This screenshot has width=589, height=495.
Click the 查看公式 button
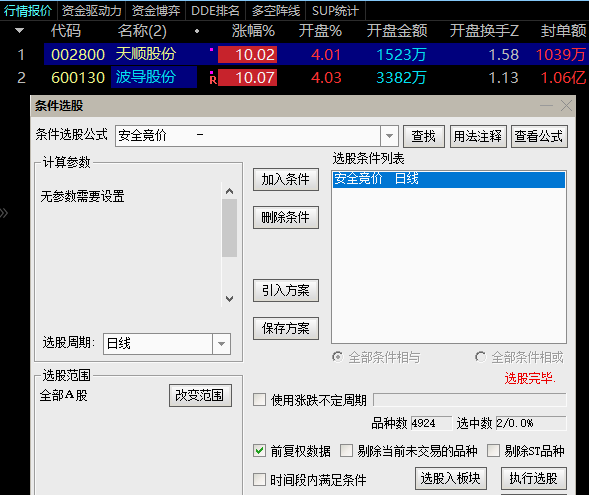click(539, 136)
